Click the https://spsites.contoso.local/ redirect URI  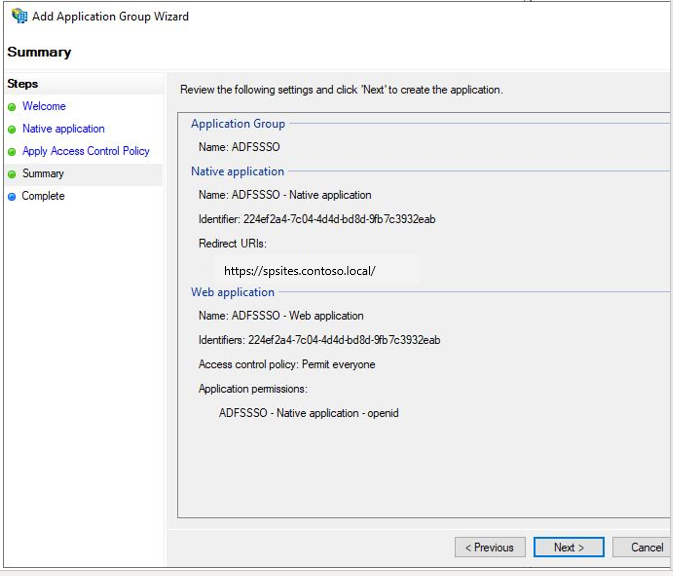click(x=300, y=271)
